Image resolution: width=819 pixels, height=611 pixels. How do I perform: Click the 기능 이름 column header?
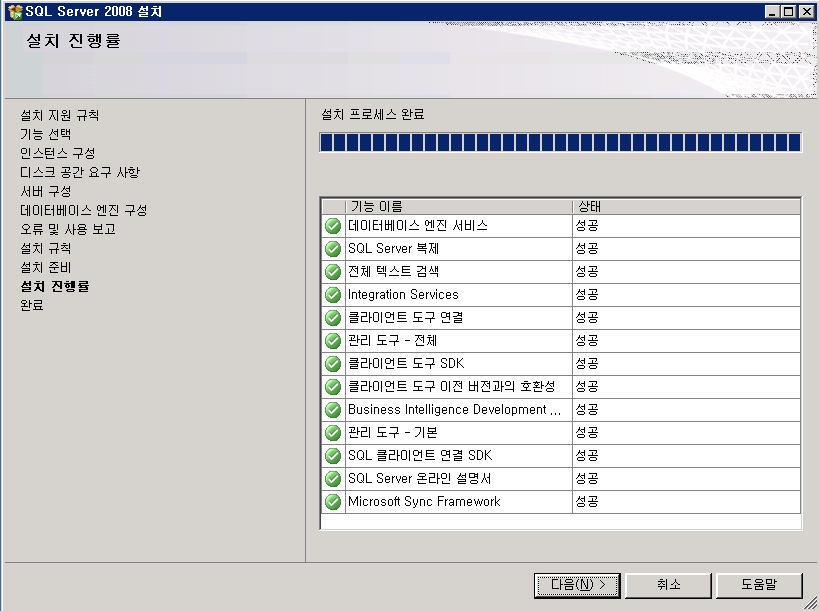459,207
